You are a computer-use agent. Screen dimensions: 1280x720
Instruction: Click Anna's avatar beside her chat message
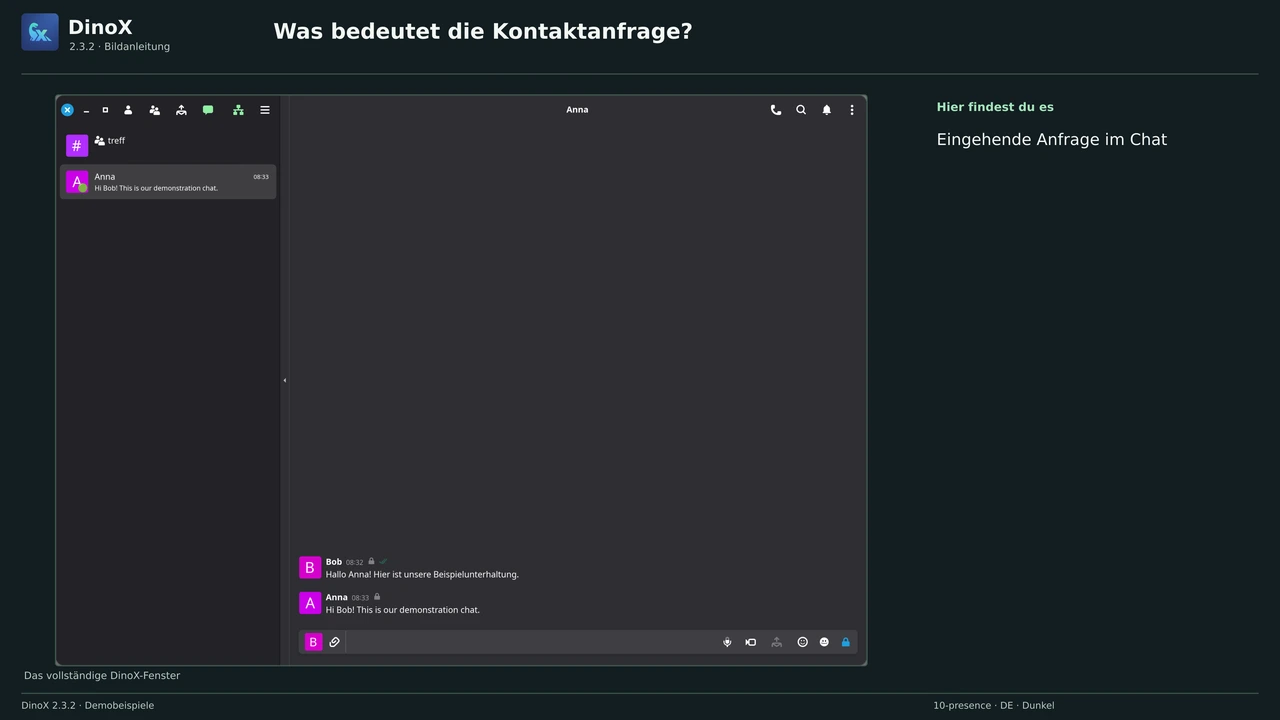[x=310, y=603]
